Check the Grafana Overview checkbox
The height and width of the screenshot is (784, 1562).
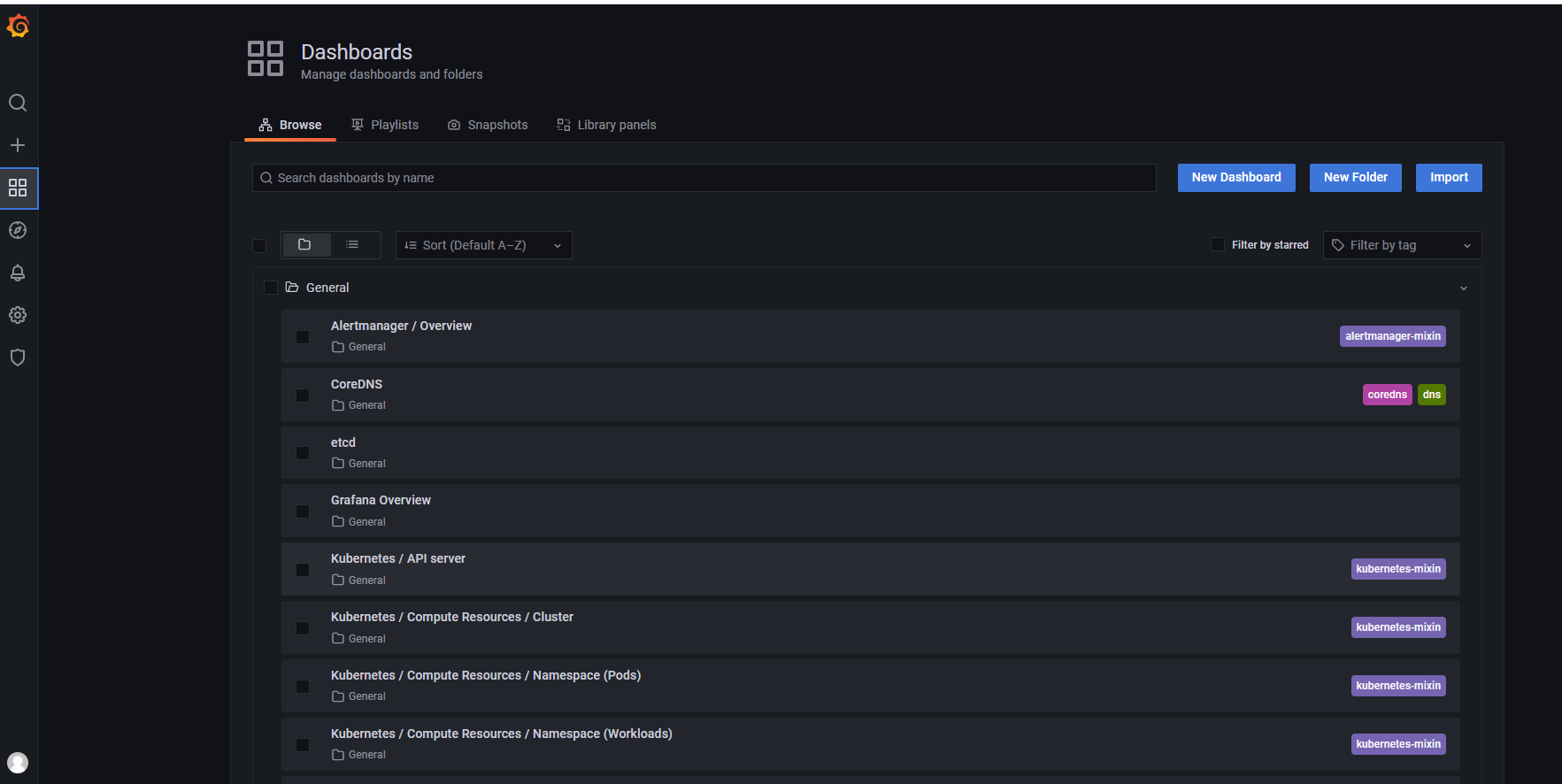[303, 511]
